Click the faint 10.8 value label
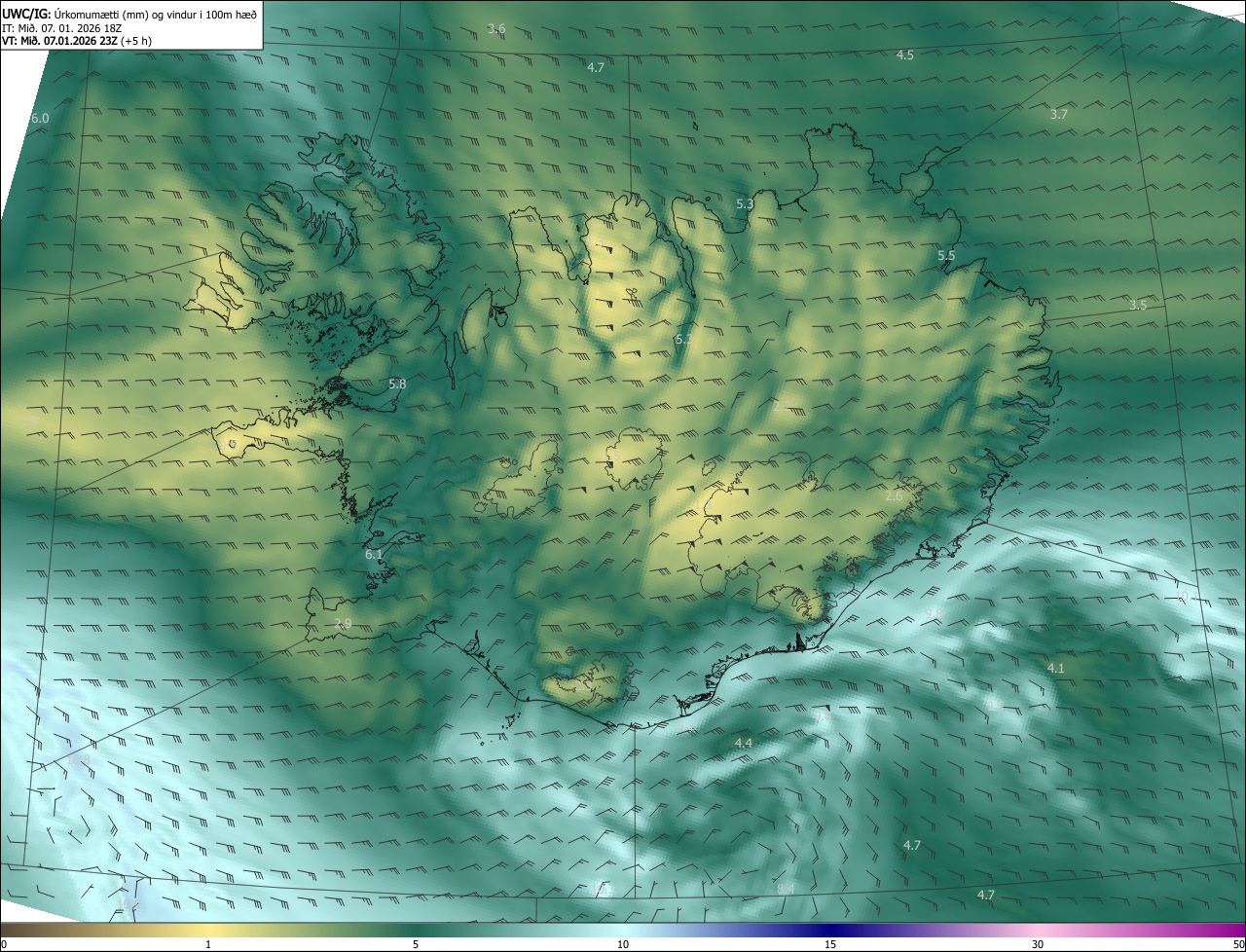Screen dimensions: 1246x952 tap(78, 759)
